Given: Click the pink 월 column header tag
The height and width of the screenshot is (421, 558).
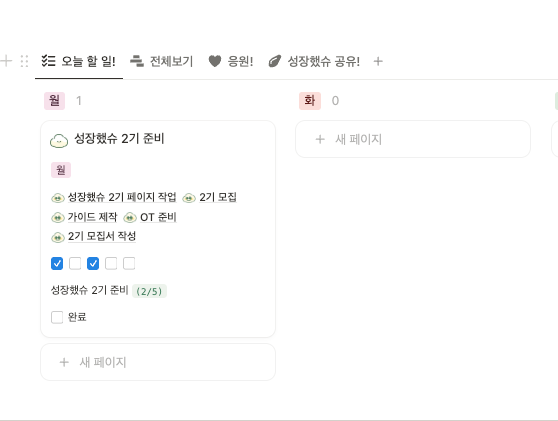Looking at the screenshot, I should pos(54,101).
